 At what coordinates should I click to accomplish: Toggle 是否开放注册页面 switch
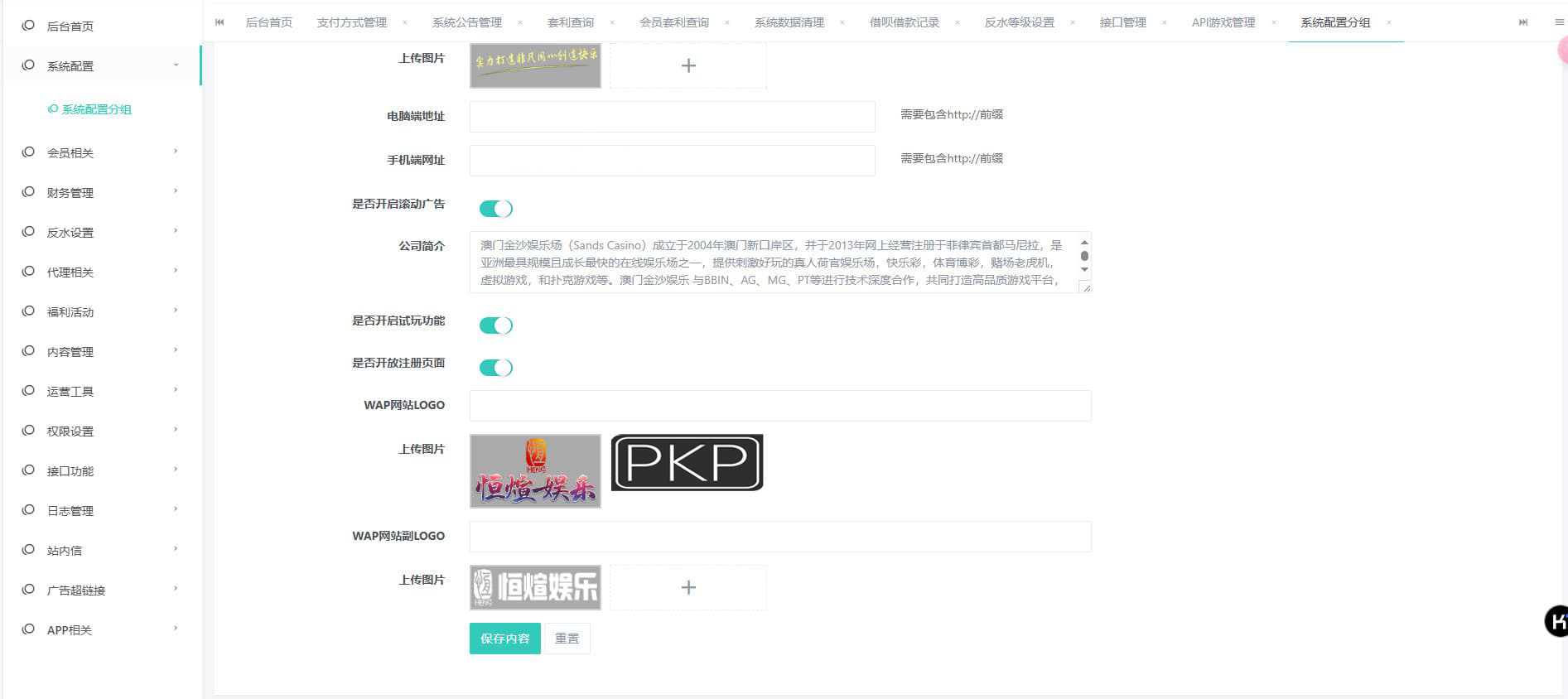(x=496, y=368)
